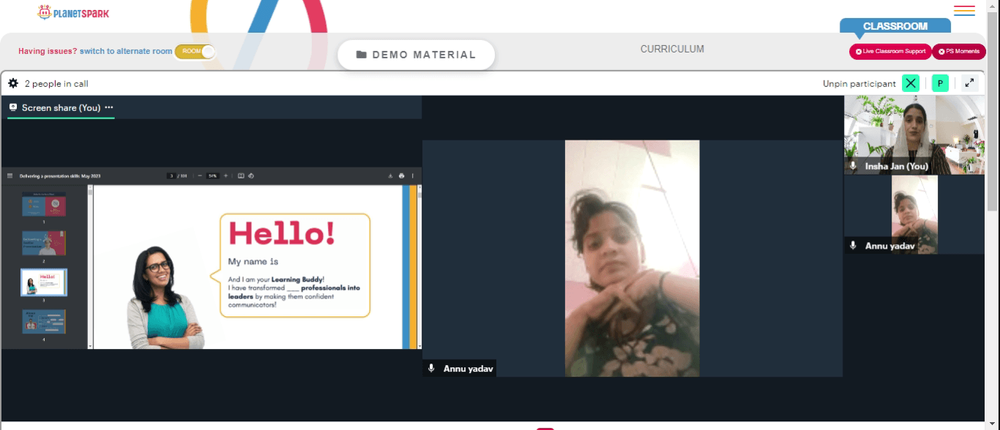Download the PDF document

[x=390, y=176]
